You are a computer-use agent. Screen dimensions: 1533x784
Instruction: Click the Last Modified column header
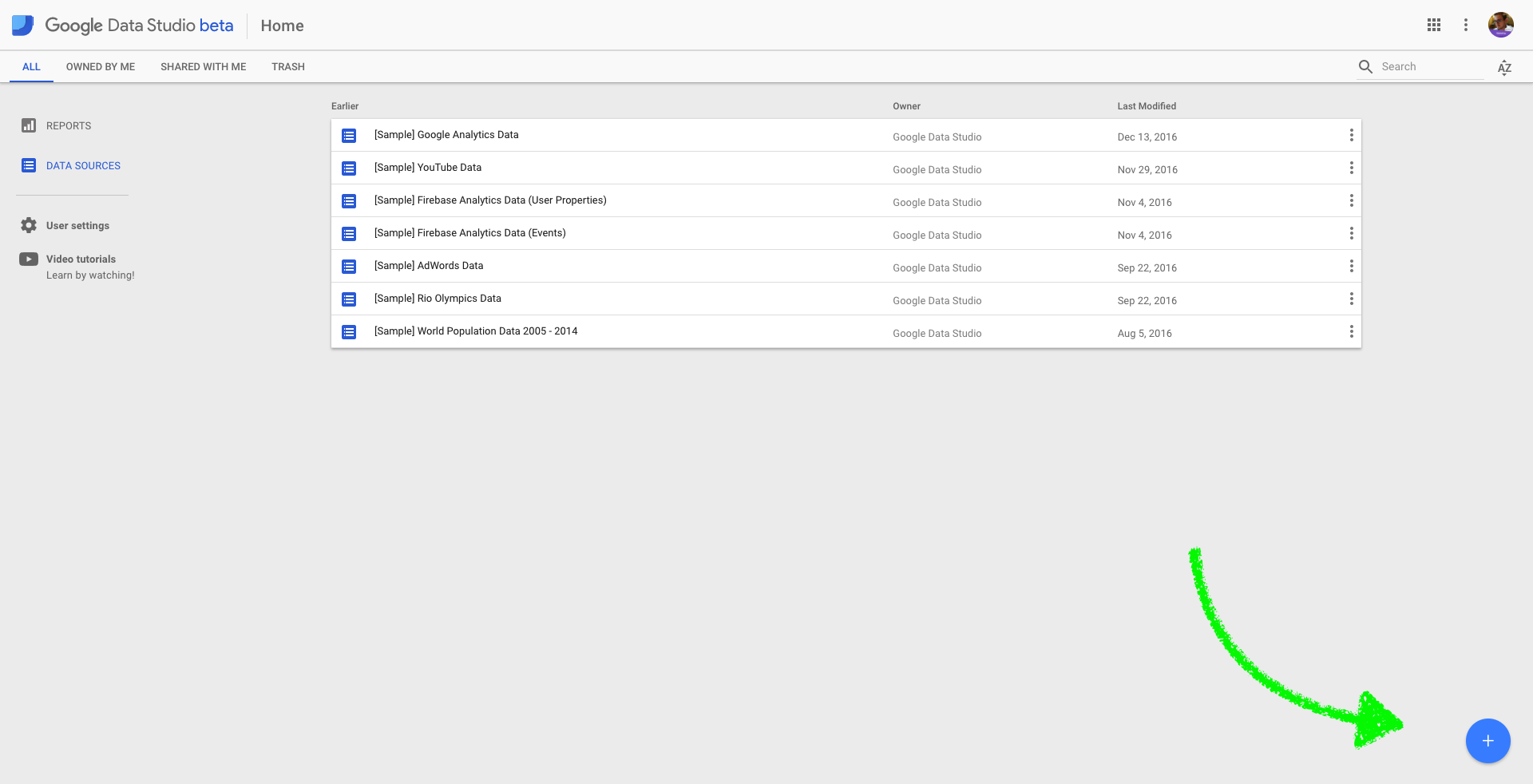tap(1147, 106)
